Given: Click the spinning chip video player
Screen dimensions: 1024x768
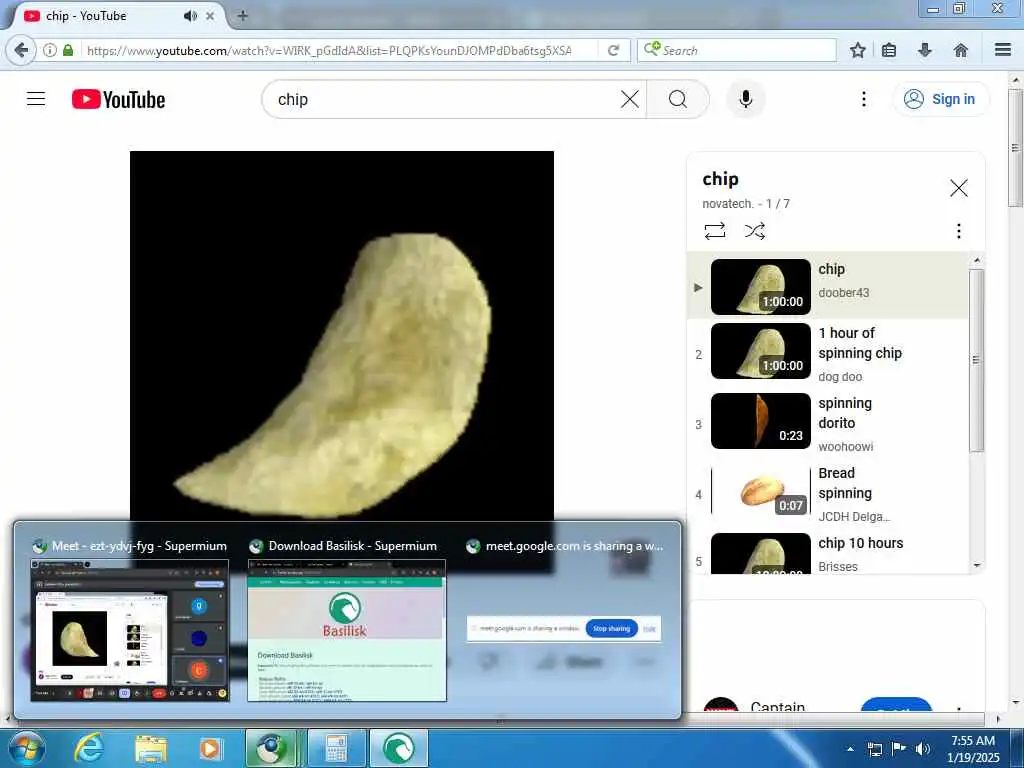Looking at the screenshot, I should [x=342, y=336].
